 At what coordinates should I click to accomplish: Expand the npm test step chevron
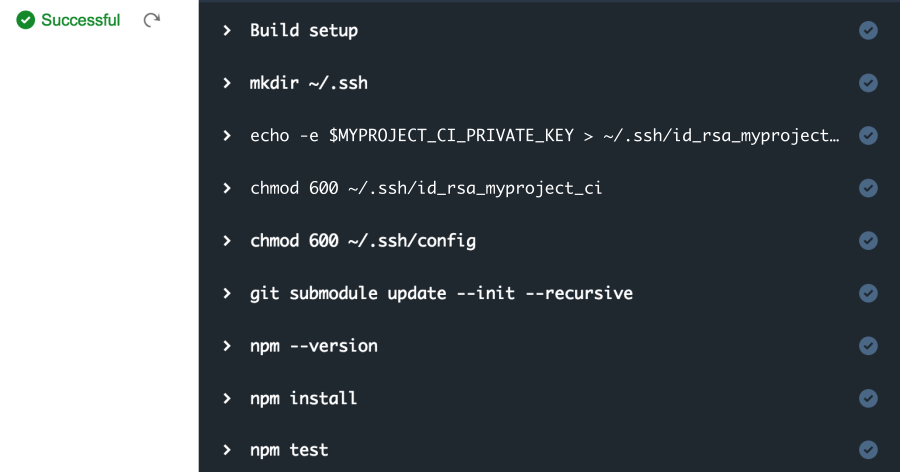click(x=227, y=450)
